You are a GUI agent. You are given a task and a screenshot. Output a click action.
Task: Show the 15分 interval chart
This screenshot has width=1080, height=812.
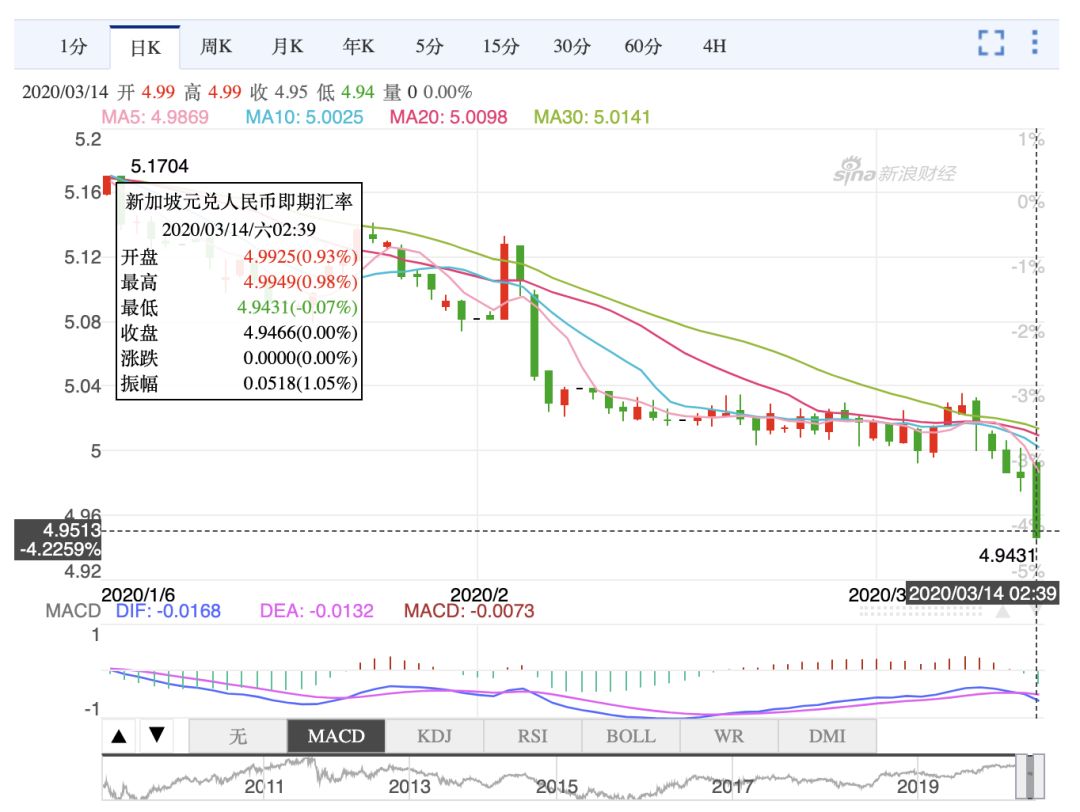pos(501,46)
